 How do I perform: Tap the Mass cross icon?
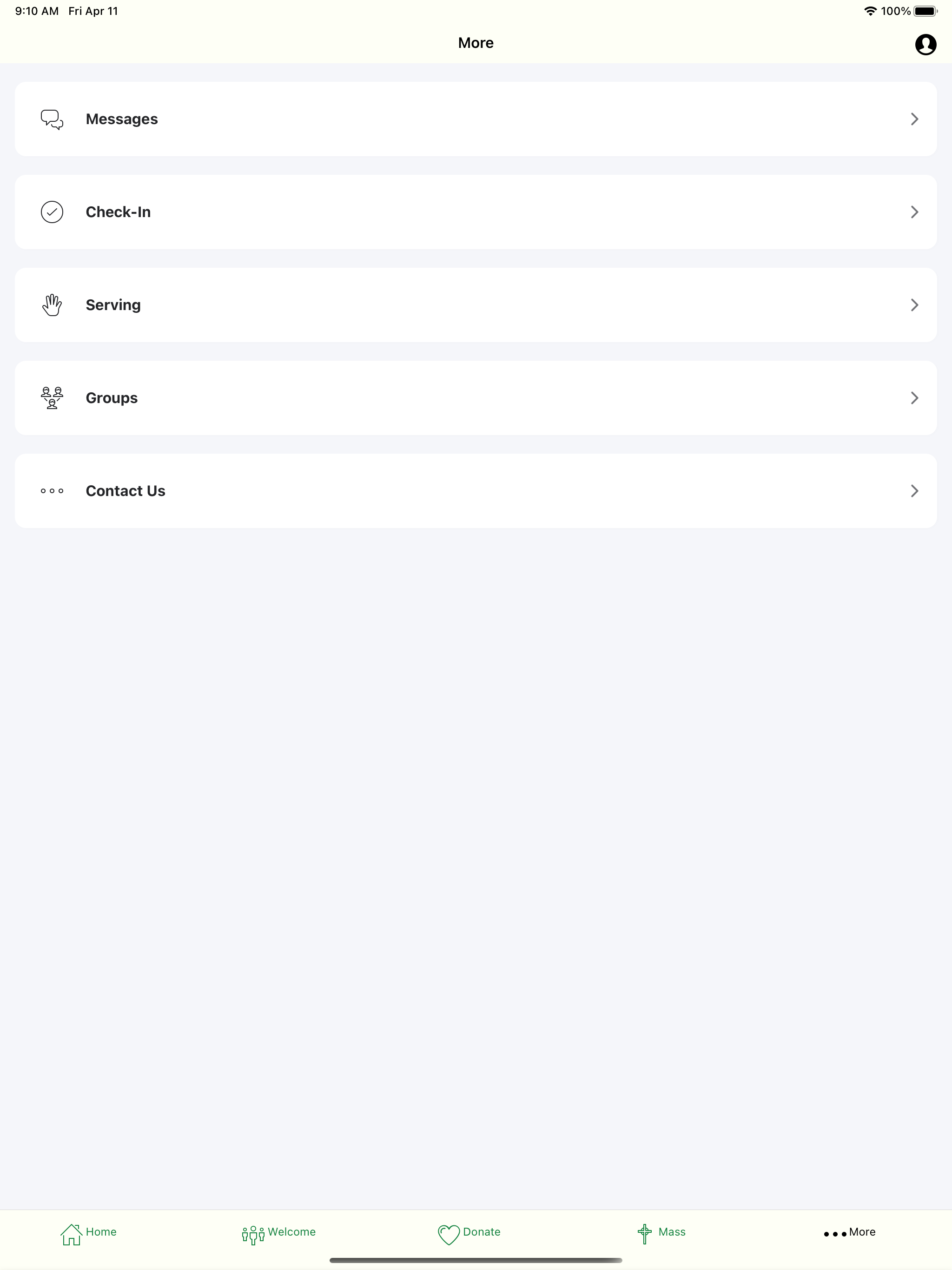tap(644, 1234)
